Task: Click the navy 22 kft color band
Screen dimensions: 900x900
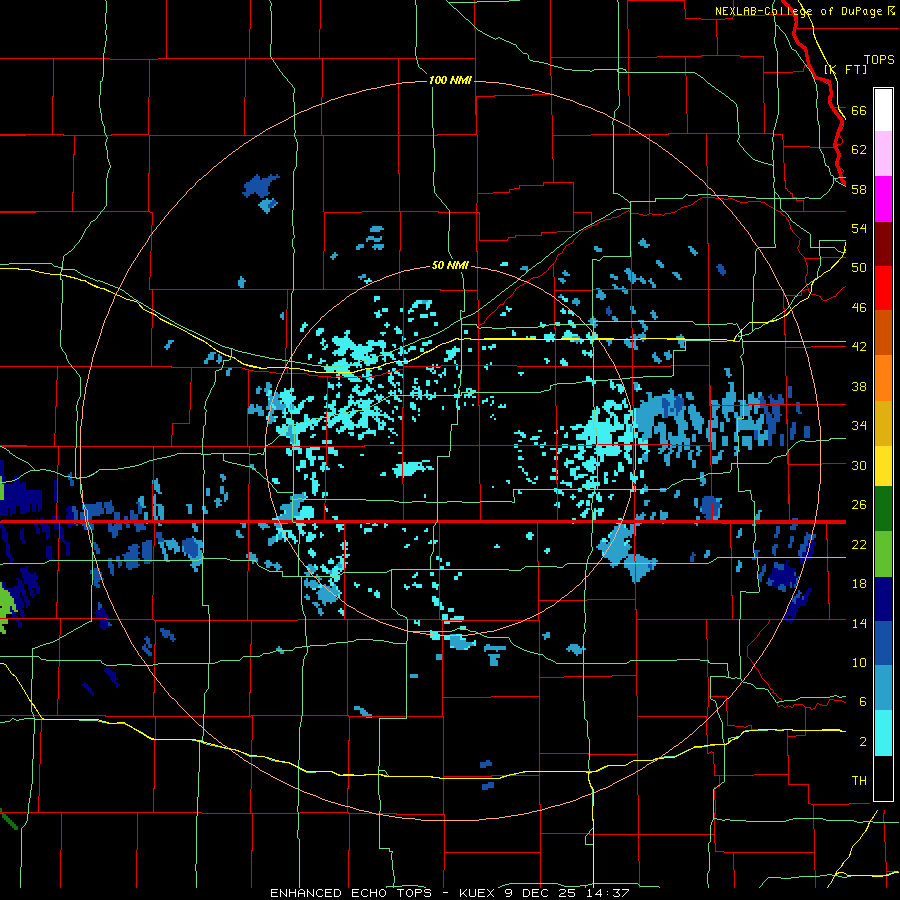Action: [883, 599]
